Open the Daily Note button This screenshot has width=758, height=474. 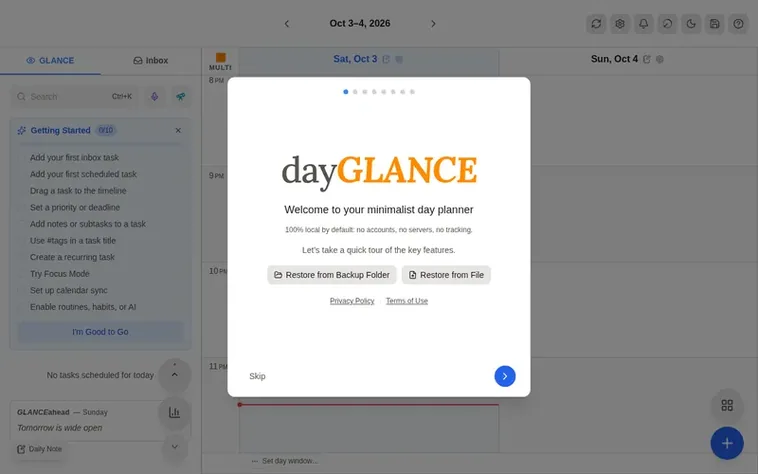point(40,449)
